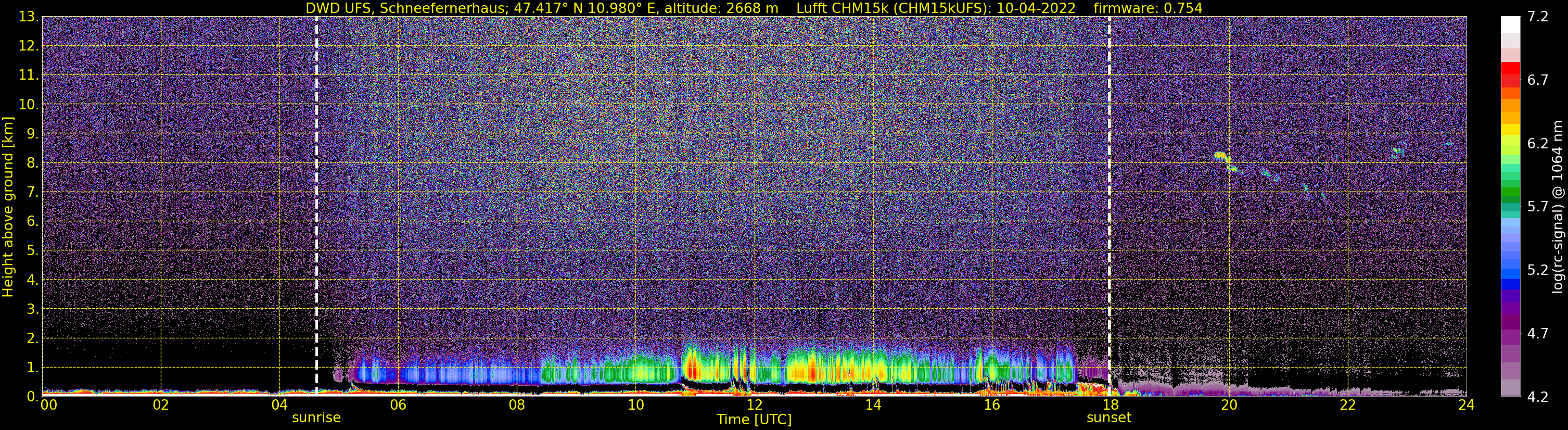Click the "18" time axis tick label
1568x430 pixels.
pyautogui.click(x=1110, y=405)
